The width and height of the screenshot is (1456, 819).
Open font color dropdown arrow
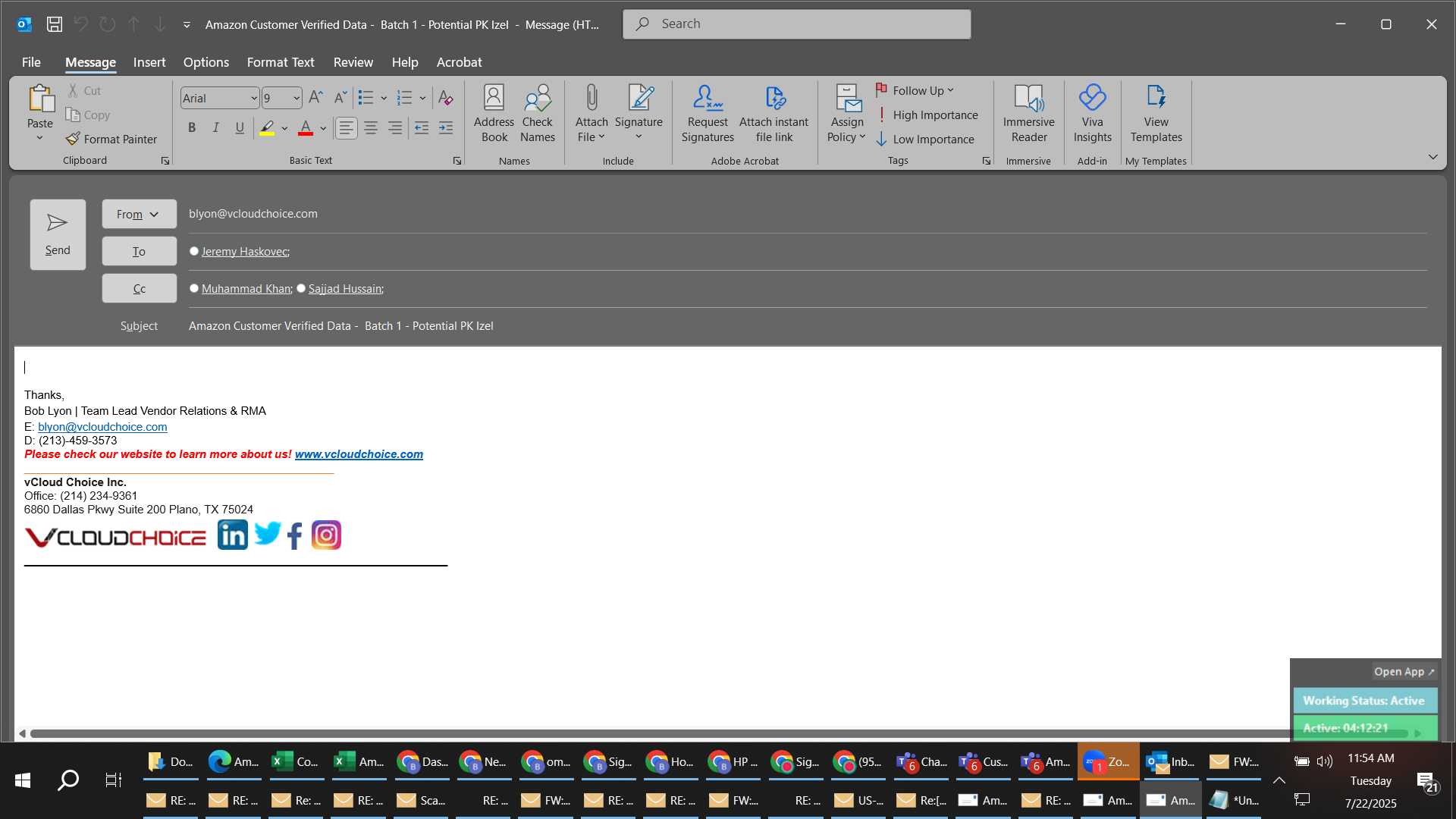[323, 128]
